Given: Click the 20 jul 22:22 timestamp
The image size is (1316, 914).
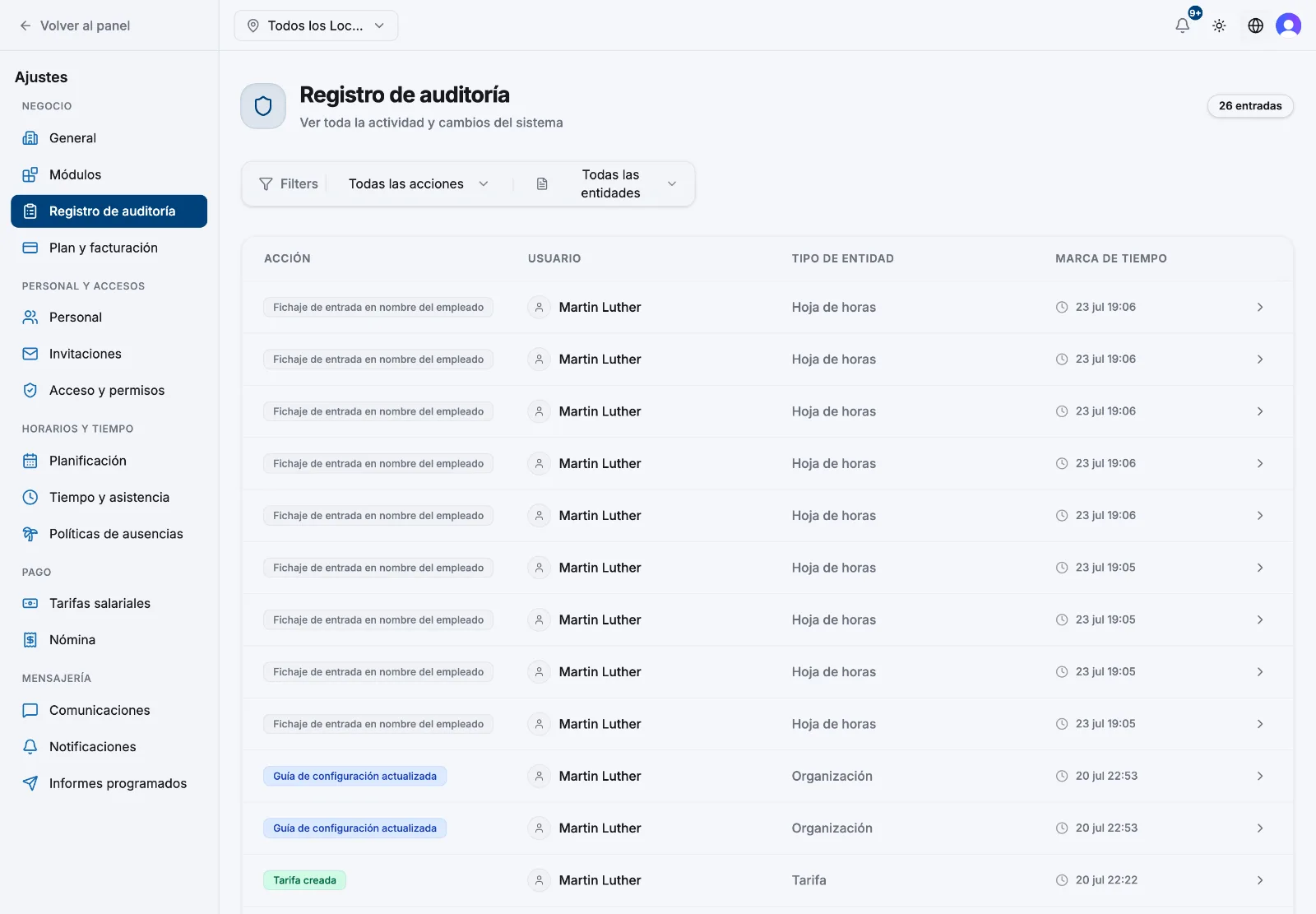Looking at the screenshot, I should 1106,880.
